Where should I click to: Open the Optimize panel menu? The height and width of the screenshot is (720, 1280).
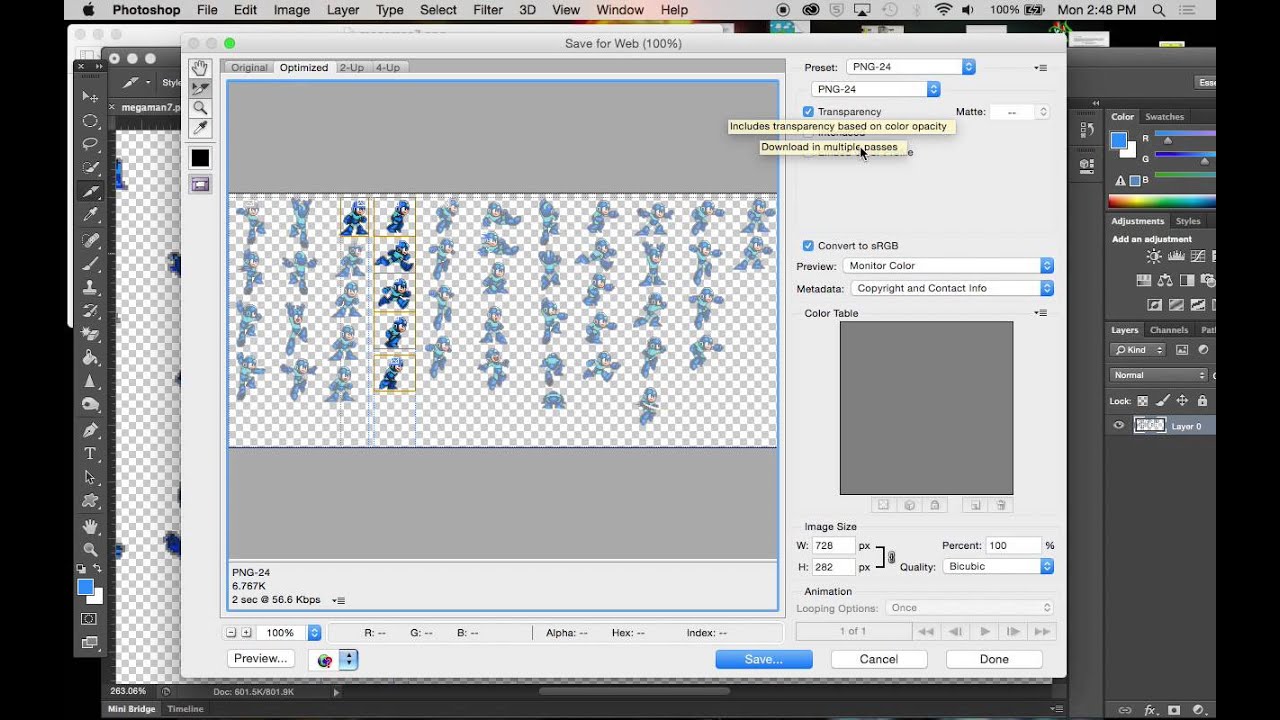pyautogui.click(x=1041, y=68)
